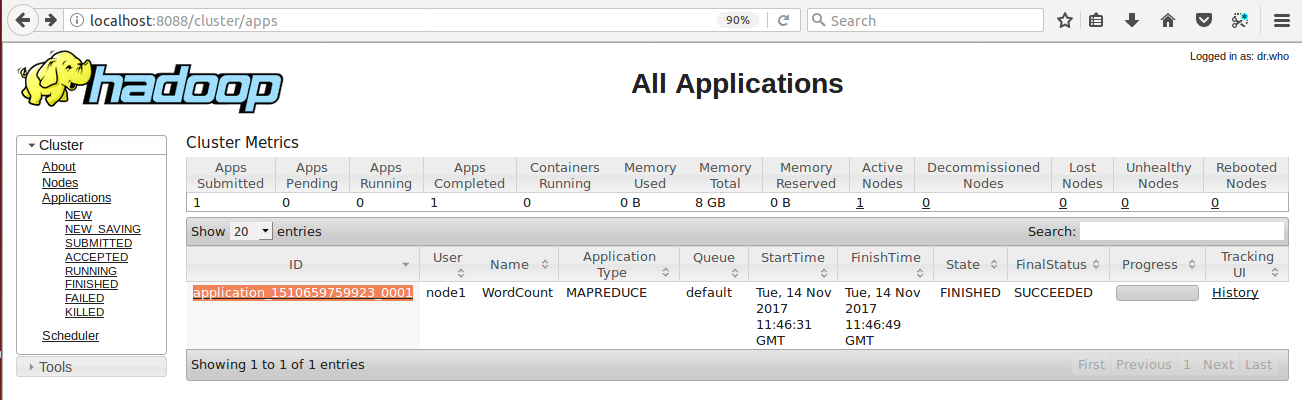The image size is (1302, 400).
Task: Sort table by ID column
Action: (303, 264)
